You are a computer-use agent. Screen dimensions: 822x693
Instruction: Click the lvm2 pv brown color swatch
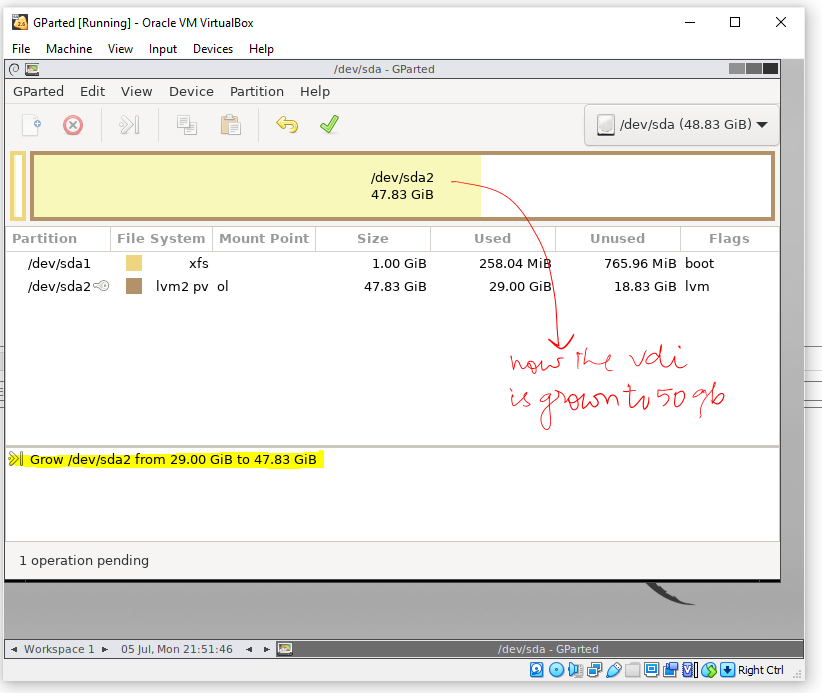tap(134, 286)
